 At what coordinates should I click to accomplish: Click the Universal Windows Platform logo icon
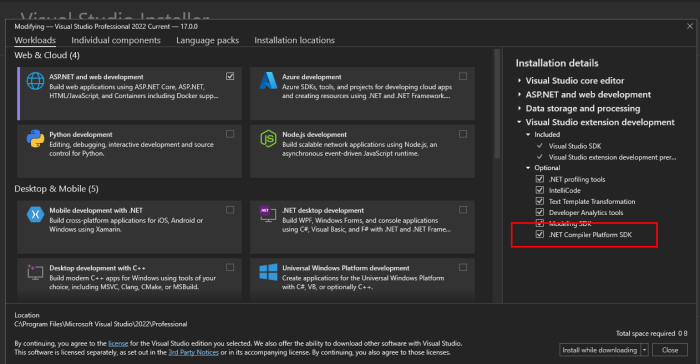click(268, 272)
